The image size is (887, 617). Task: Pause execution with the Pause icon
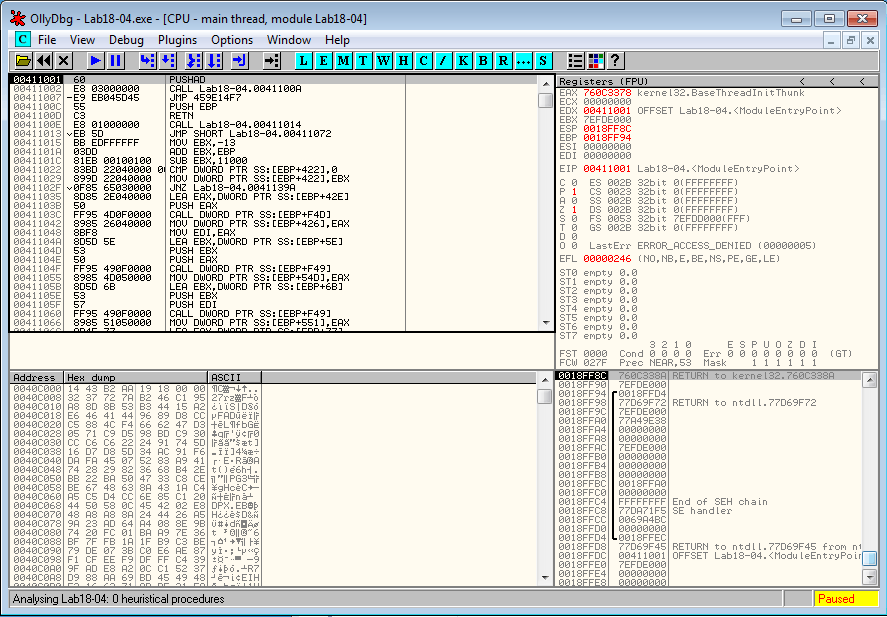pyautogui.click(x=115, y=61)
